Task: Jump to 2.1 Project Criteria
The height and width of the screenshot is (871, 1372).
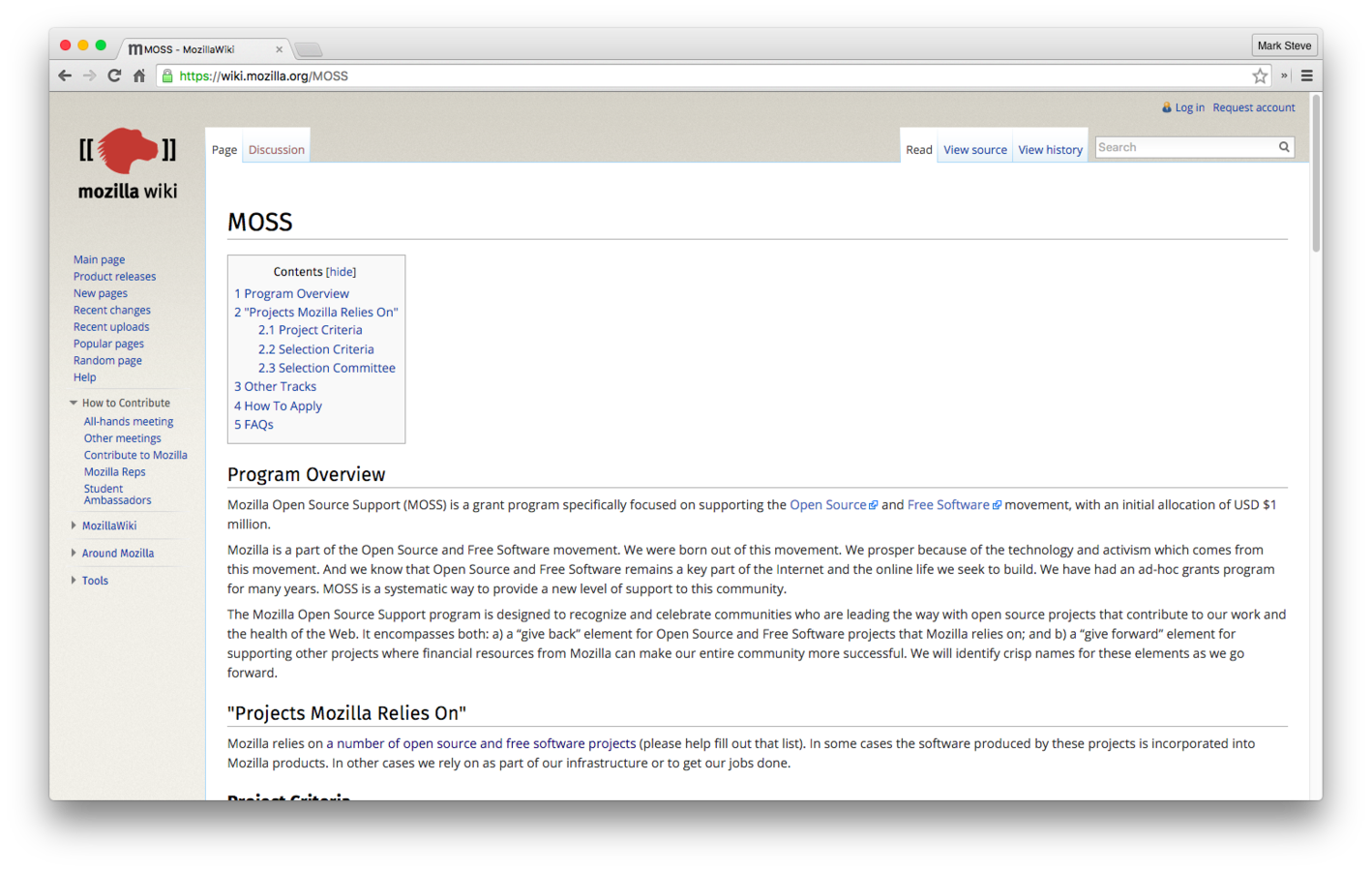Action: (x=310, y=330)
